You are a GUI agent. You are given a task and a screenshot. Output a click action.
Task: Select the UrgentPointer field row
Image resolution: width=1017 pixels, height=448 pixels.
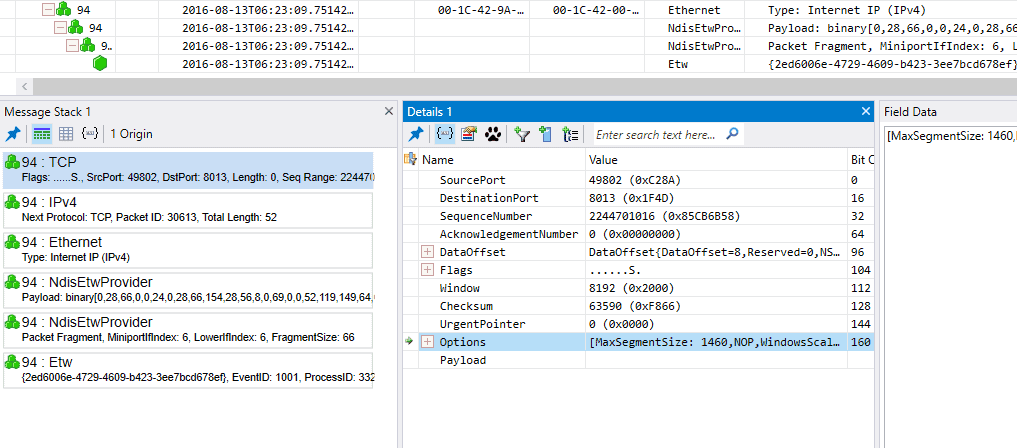point(638,324)
